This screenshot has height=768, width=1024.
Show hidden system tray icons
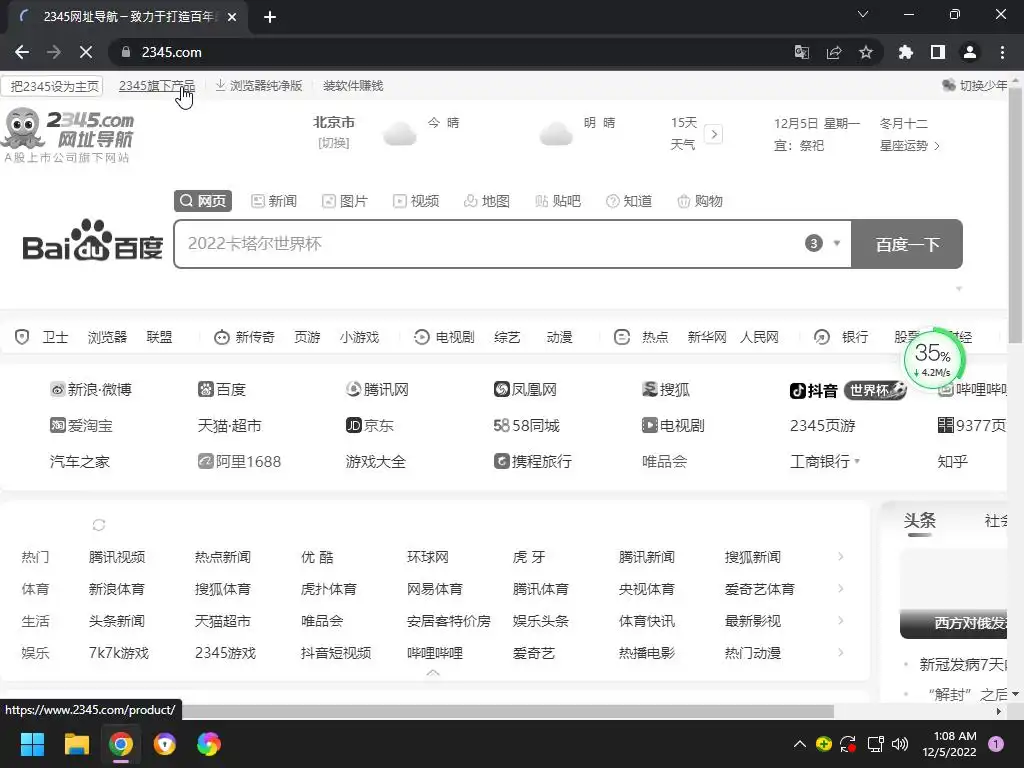[x=799, y=744]
